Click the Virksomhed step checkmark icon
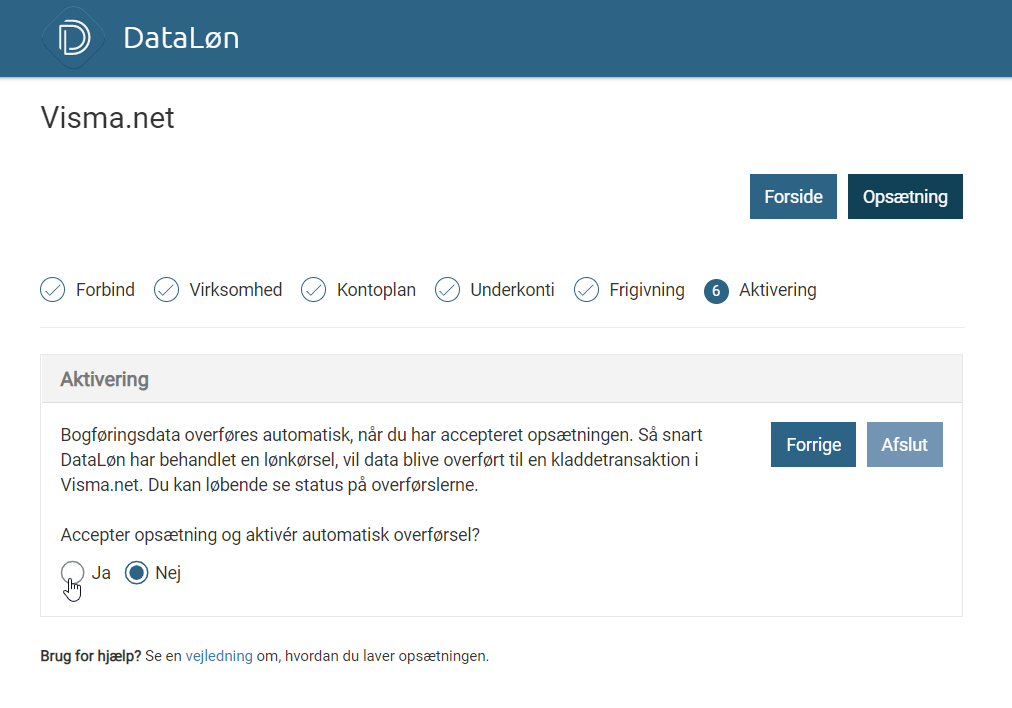Image resolution: width=1012 pixels, height=708 pixels. tap(166, 290)
